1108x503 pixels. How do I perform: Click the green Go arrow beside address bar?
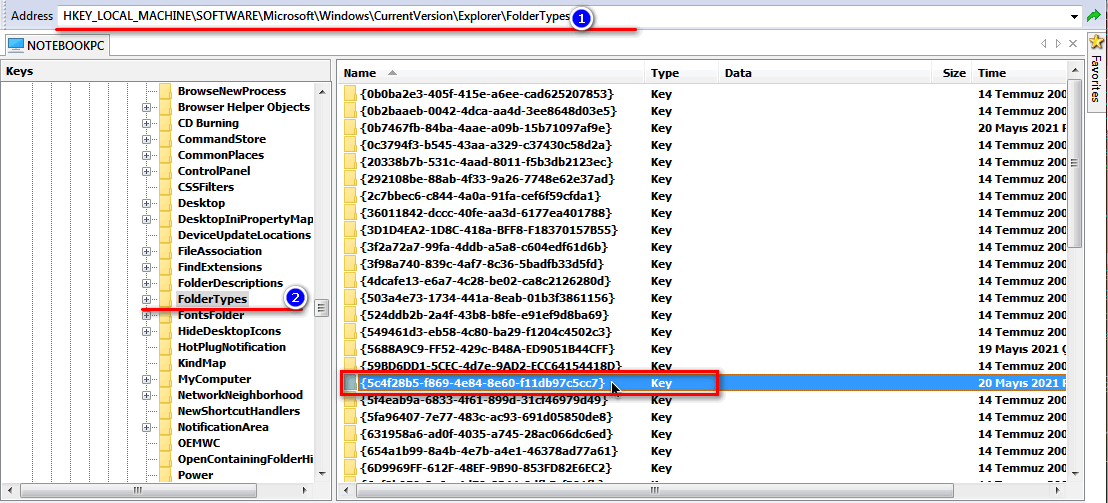pos(1092,16)
